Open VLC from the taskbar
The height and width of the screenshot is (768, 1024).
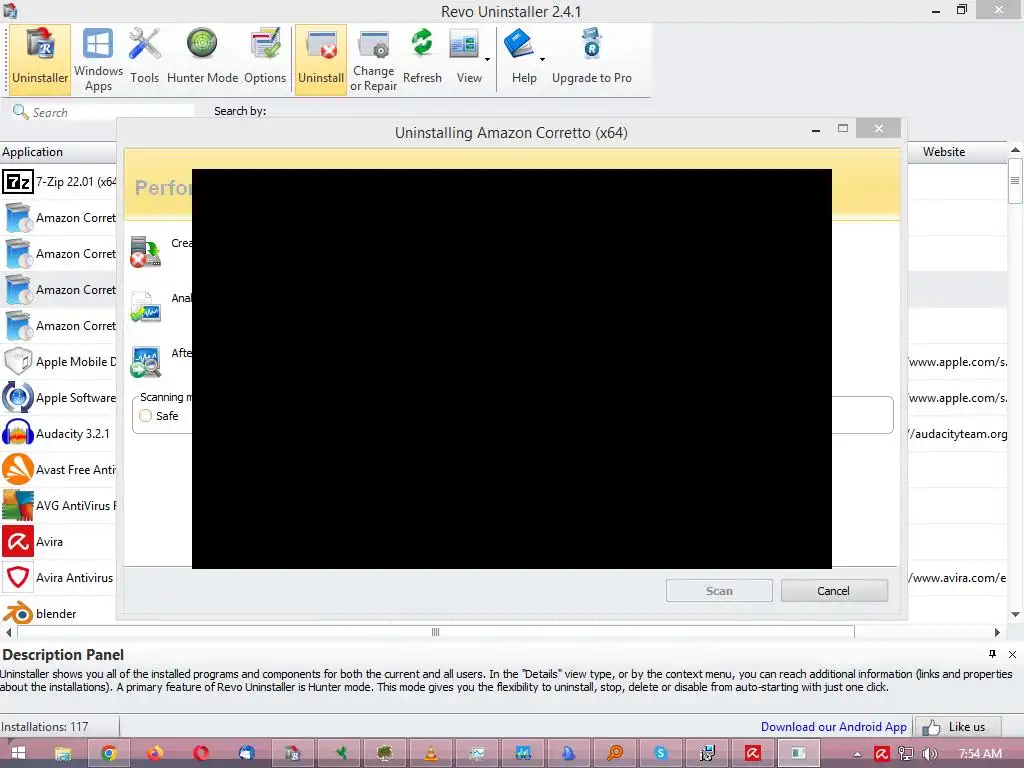pyautogui.click(x=431, y=753)
